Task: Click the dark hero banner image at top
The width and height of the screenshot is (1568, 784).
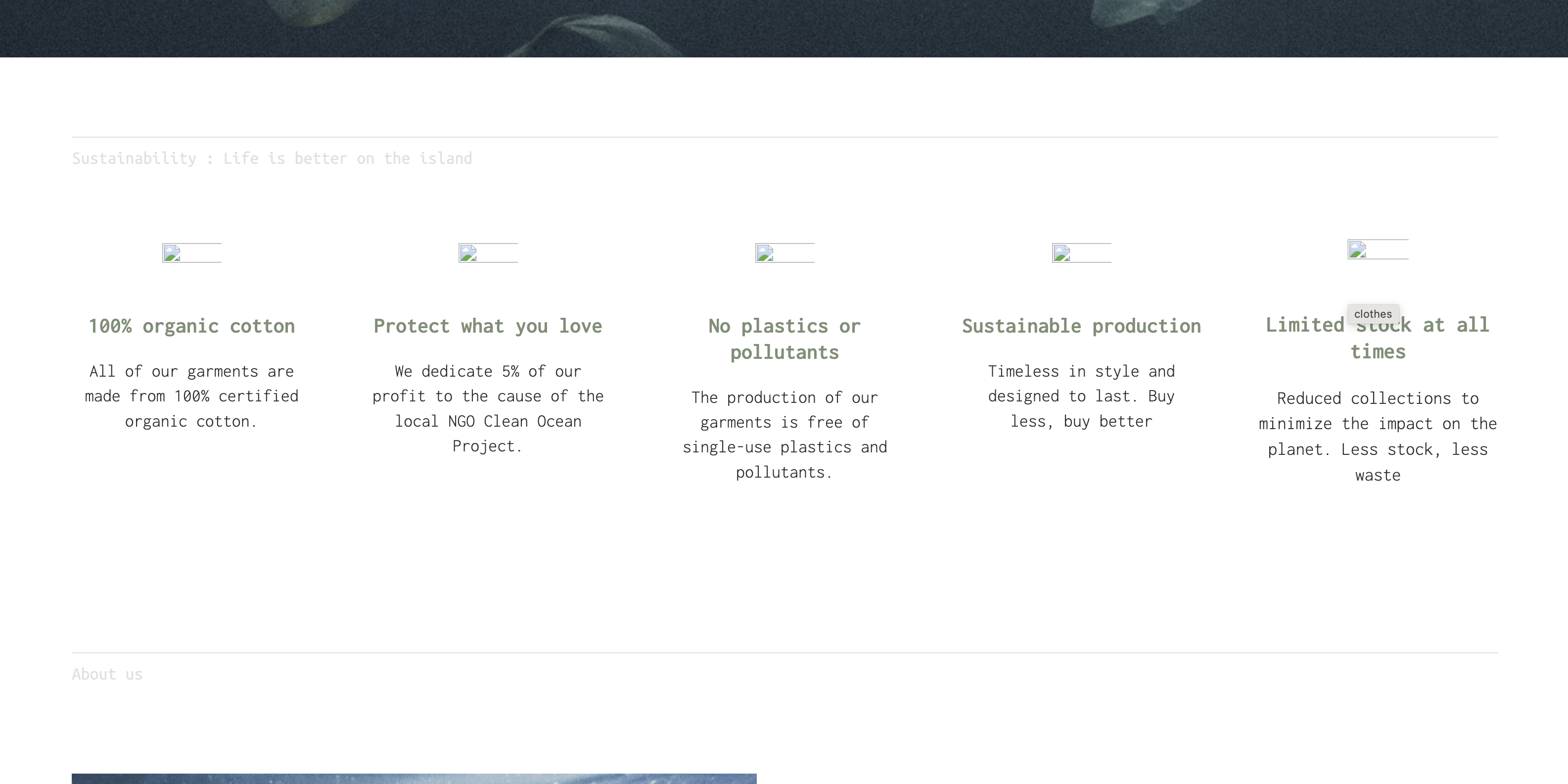Action: click(x=784, y=28)
